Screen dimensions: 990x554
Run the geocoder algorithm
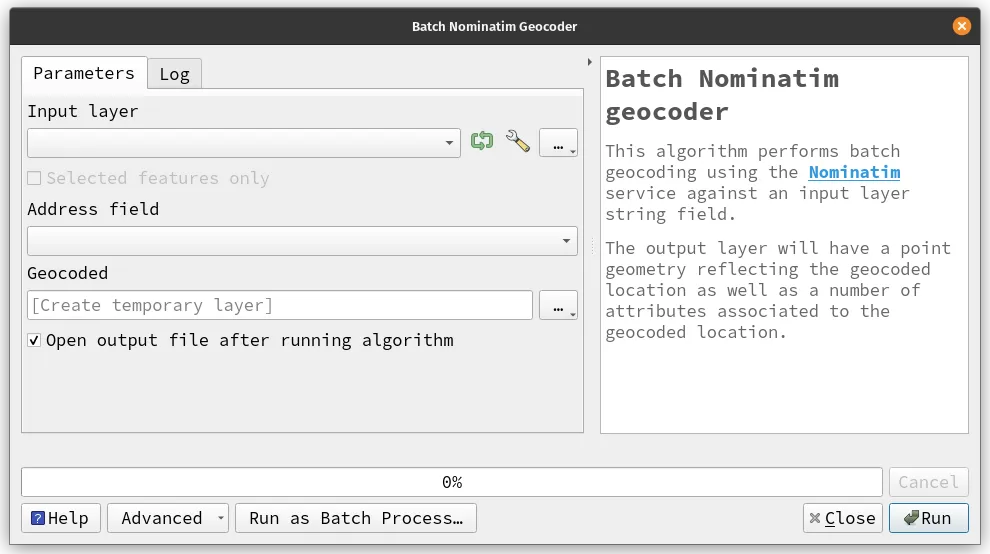[928, 518]
